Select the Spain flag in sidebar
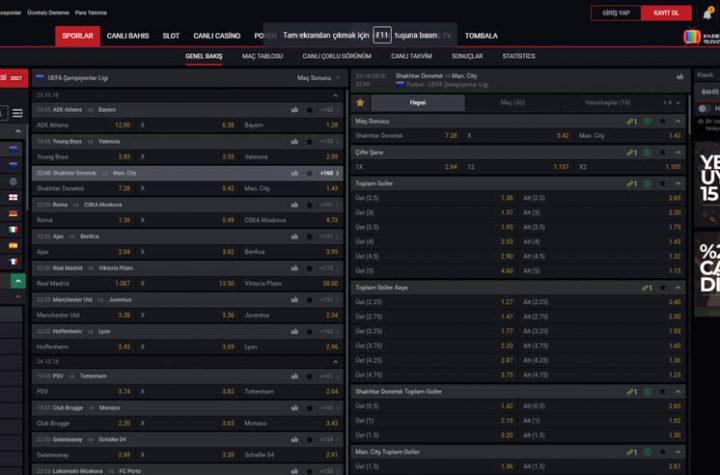The height and width of the screenshot is (475, 720). 13,246
